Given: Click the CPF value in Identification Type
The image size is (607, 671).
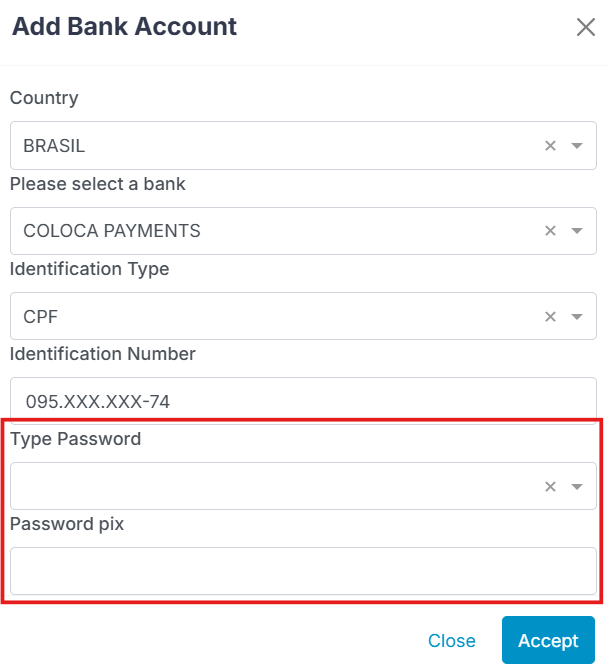Looking at the screenshot, I should coord(40,317).
